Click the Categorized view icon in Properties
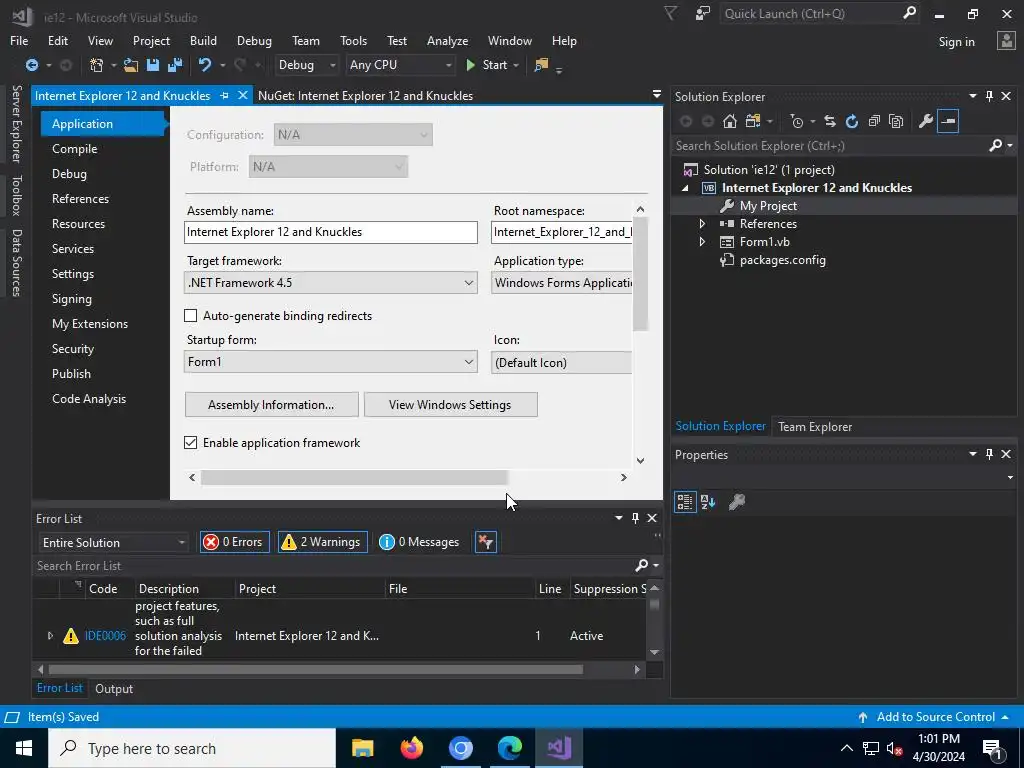 pyautogui.click(x=685, y=502)
